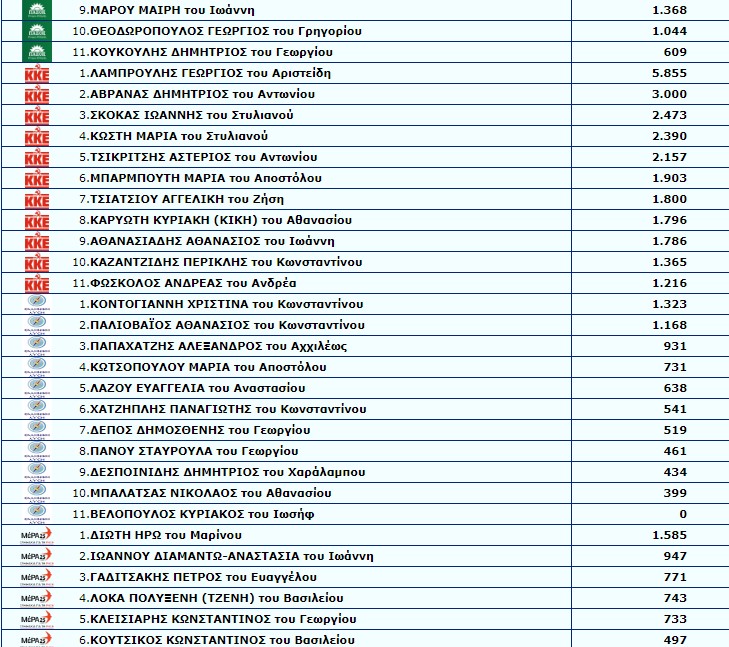
Task: Click the vote count 1.216
Action: [669, 283]
